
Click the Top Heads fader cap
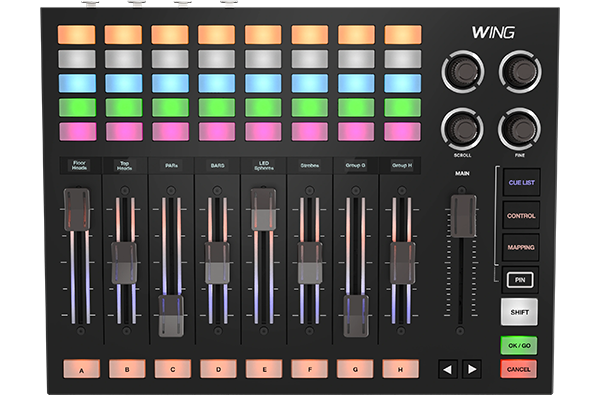point(124,263)
